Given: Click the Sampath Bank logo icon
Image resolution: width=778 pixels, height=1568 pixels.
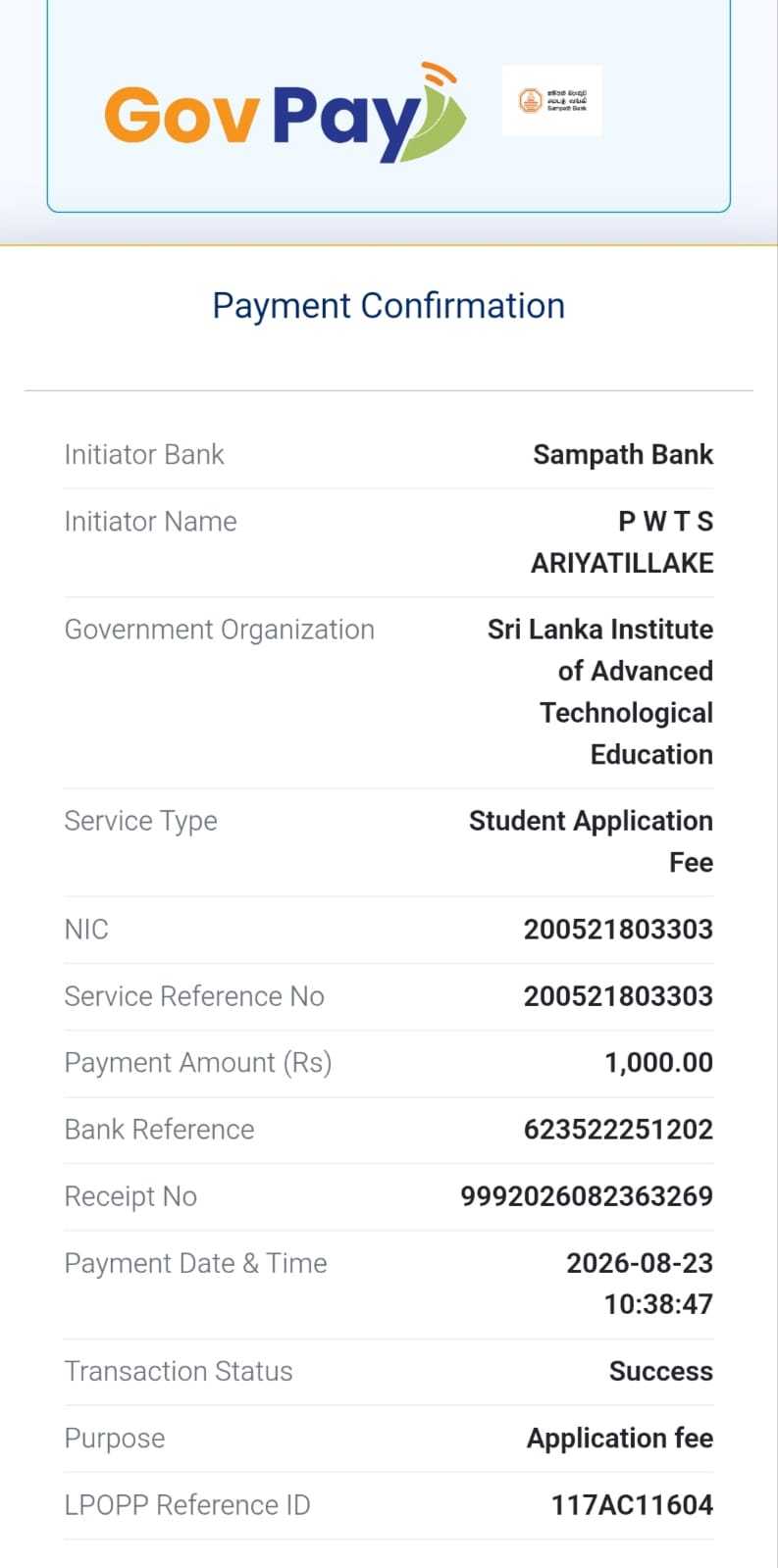Looking at the screenshot, I should [551, 100].
